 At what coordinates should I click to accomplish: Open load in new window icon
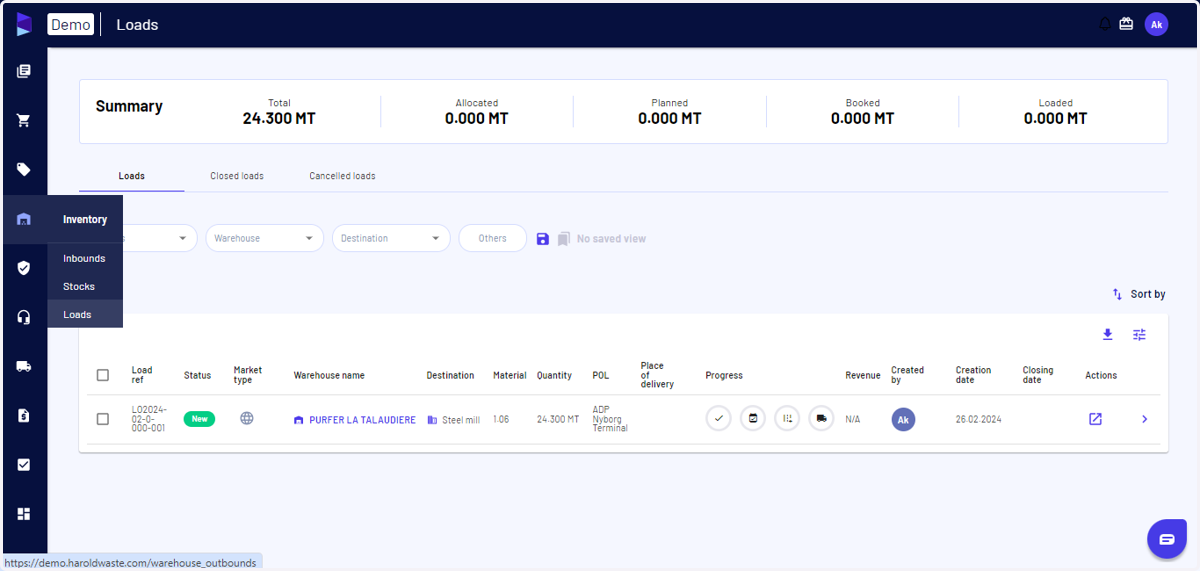click(x=1095, y=419)
